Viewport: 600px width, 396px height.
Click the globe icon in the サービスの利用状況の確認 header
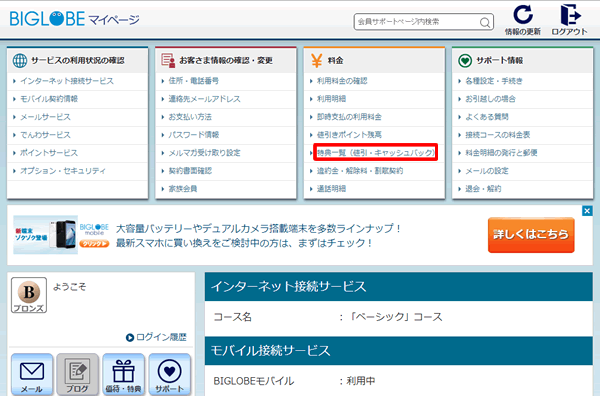pyautogui.click(x=20, y=60)
